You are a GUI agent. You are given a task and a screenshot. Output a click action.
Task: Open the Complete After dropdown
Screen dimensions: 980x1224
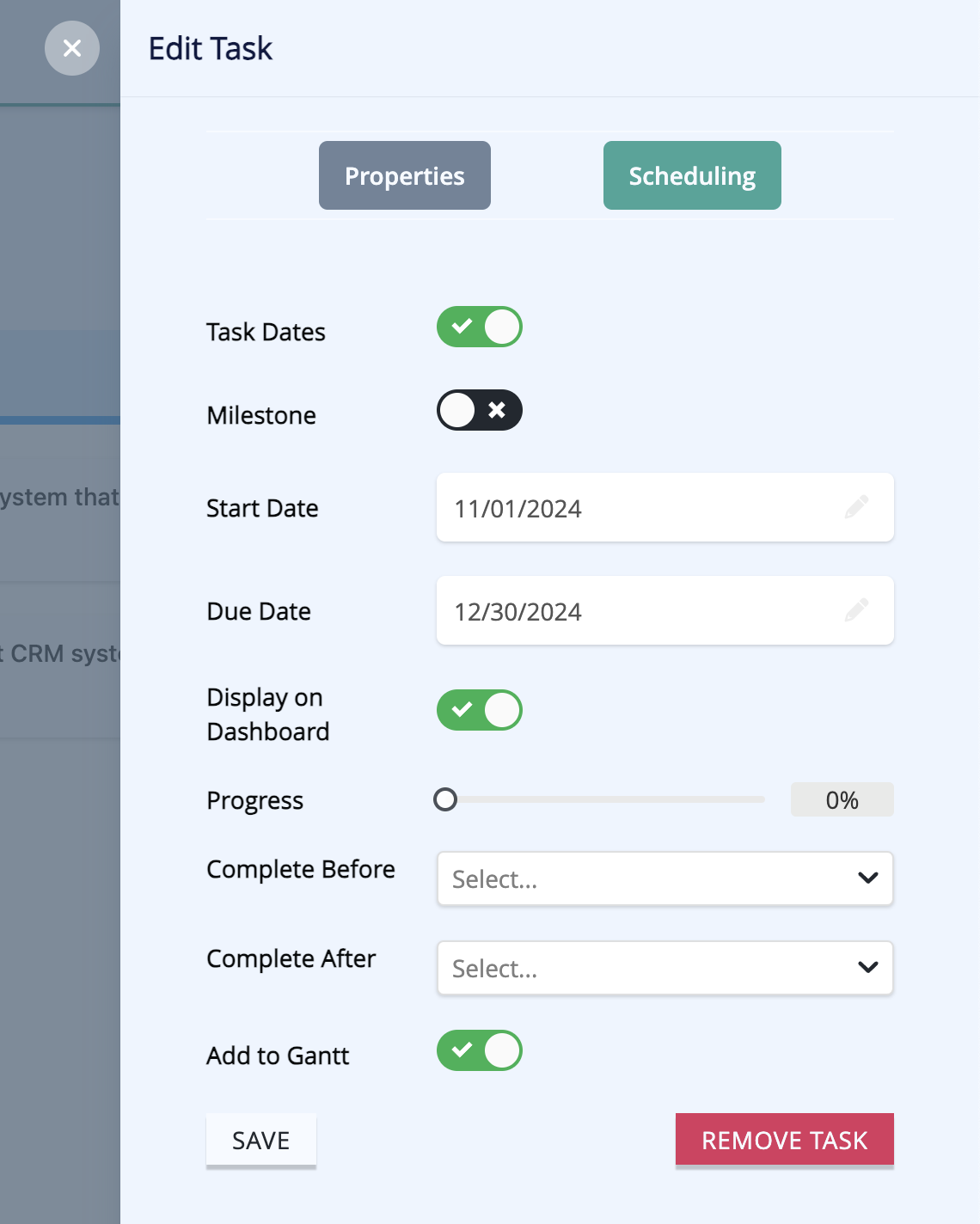click(665, 968)
